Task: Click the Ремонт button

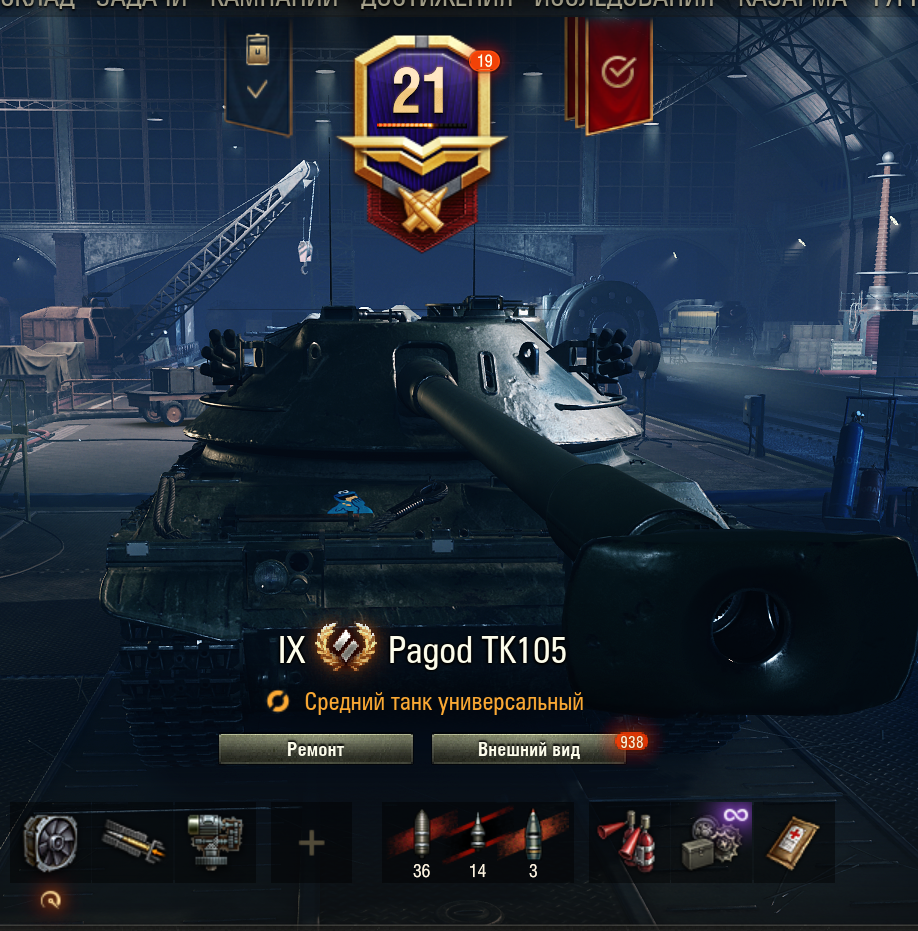Action: pyautogui.click(x=315, y=749)
